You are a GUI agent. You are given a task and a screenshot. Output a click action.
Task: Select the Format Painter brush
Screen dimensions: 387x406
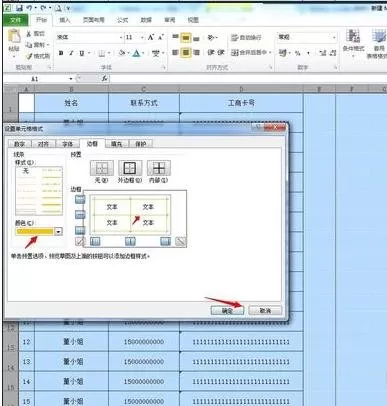click(x=29, y=56)
